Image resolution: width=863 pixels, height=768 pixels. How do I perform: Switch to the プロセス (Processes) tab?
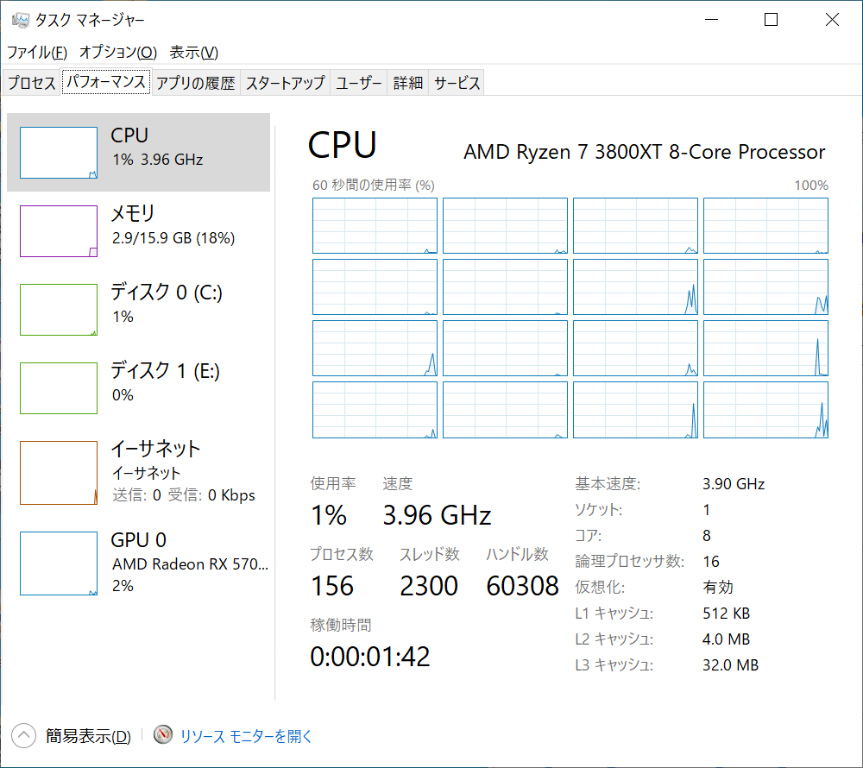point(32,83)
